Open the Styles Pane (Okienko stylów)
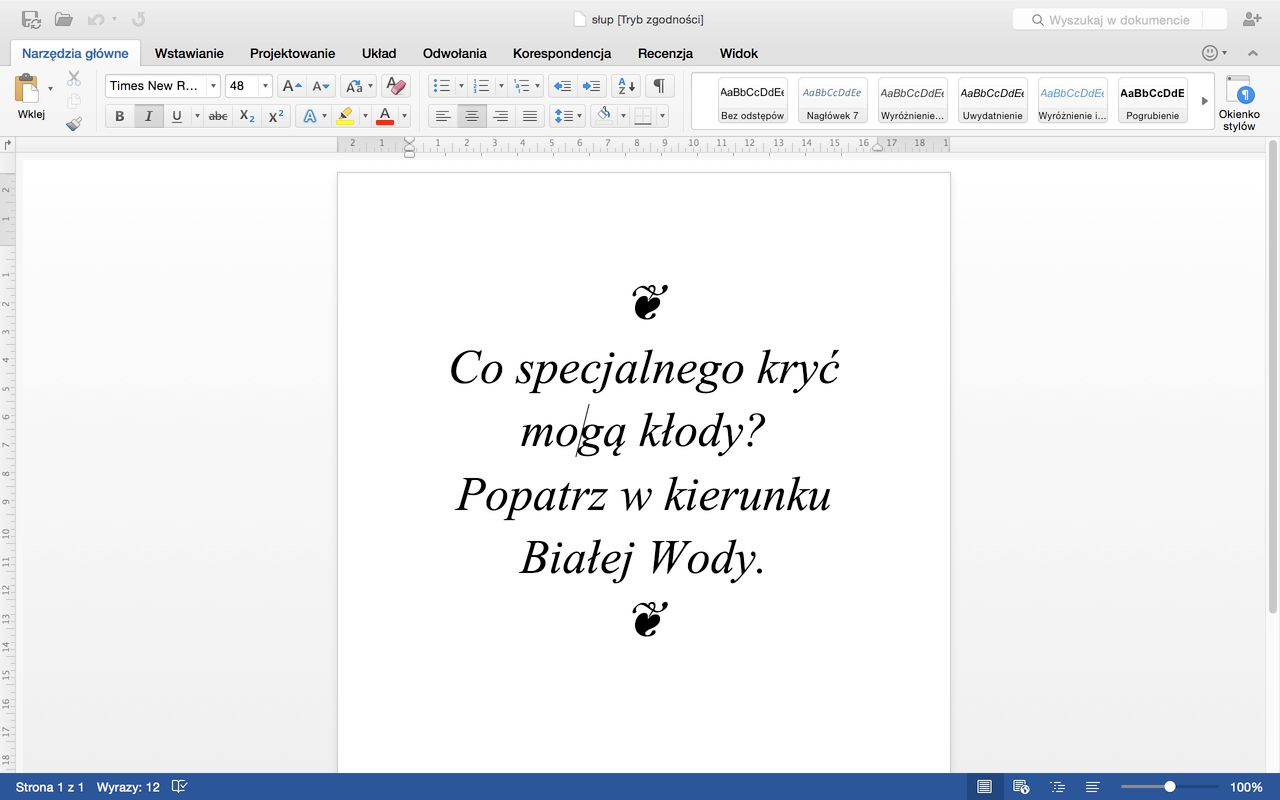 [x=1238, y=103]
